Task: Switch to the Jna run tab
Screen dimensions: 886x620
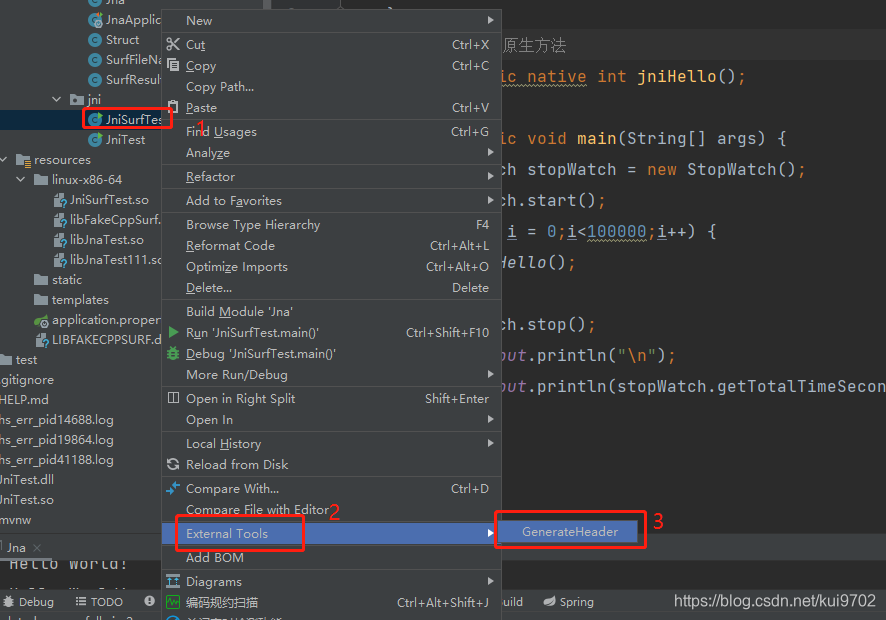Action: [x=16, y=548]
